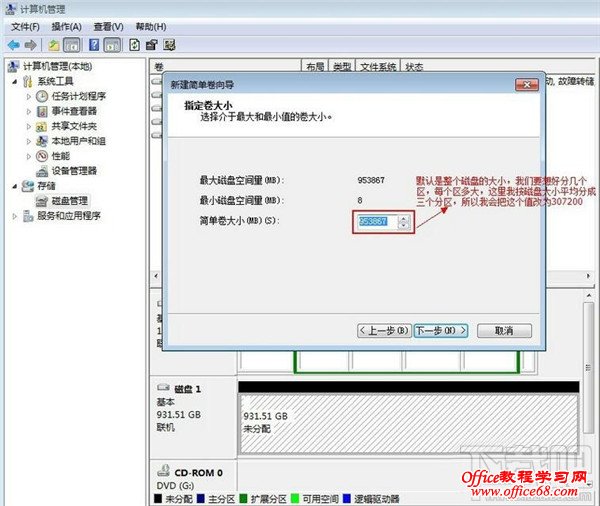This screenshot has width=600, height=506.
Task: Expand the 任务计划程序 node
Action: click(29, 96)
